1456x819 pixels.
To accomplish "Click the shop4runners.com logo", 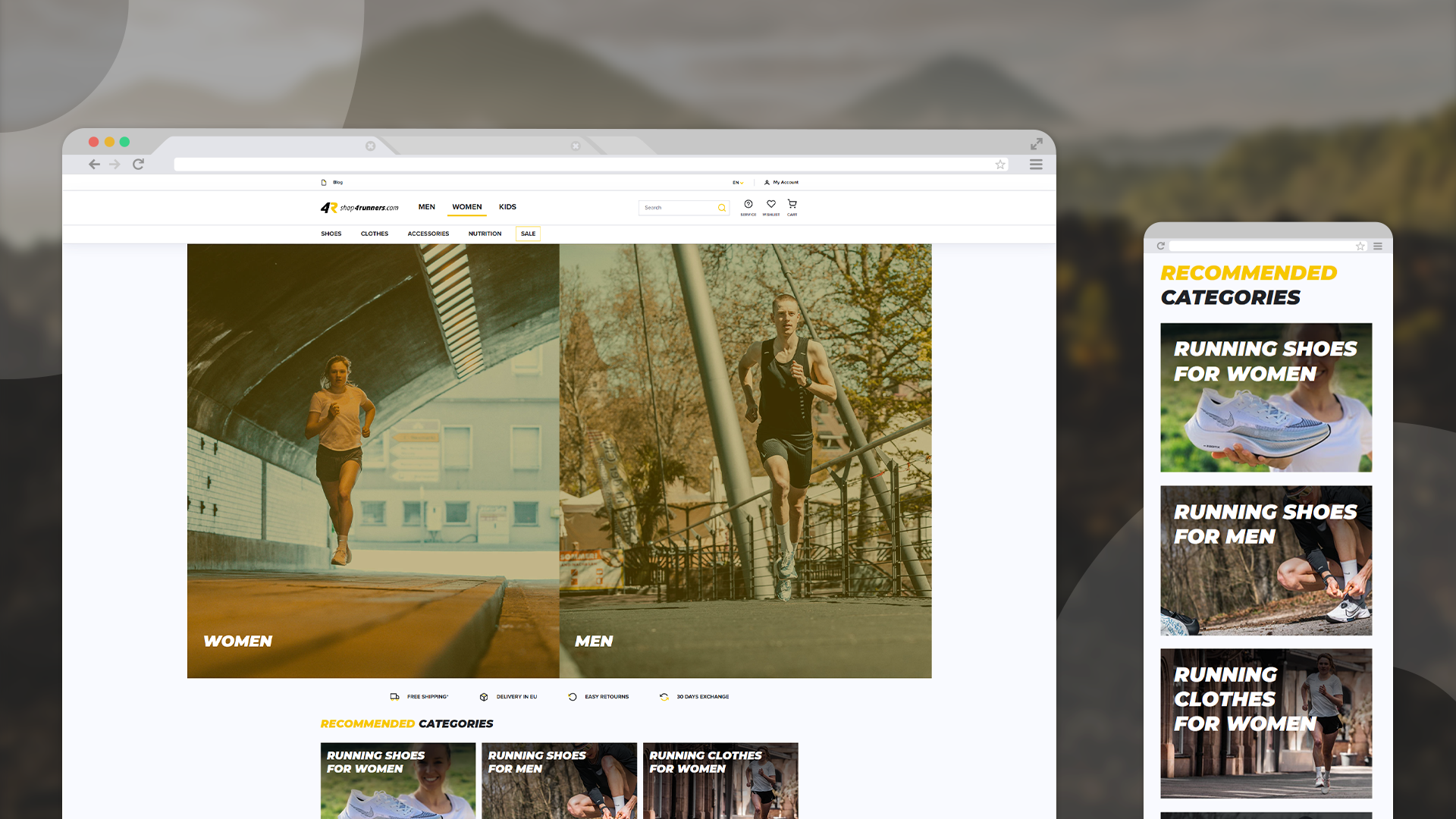I will coord(359,207).
